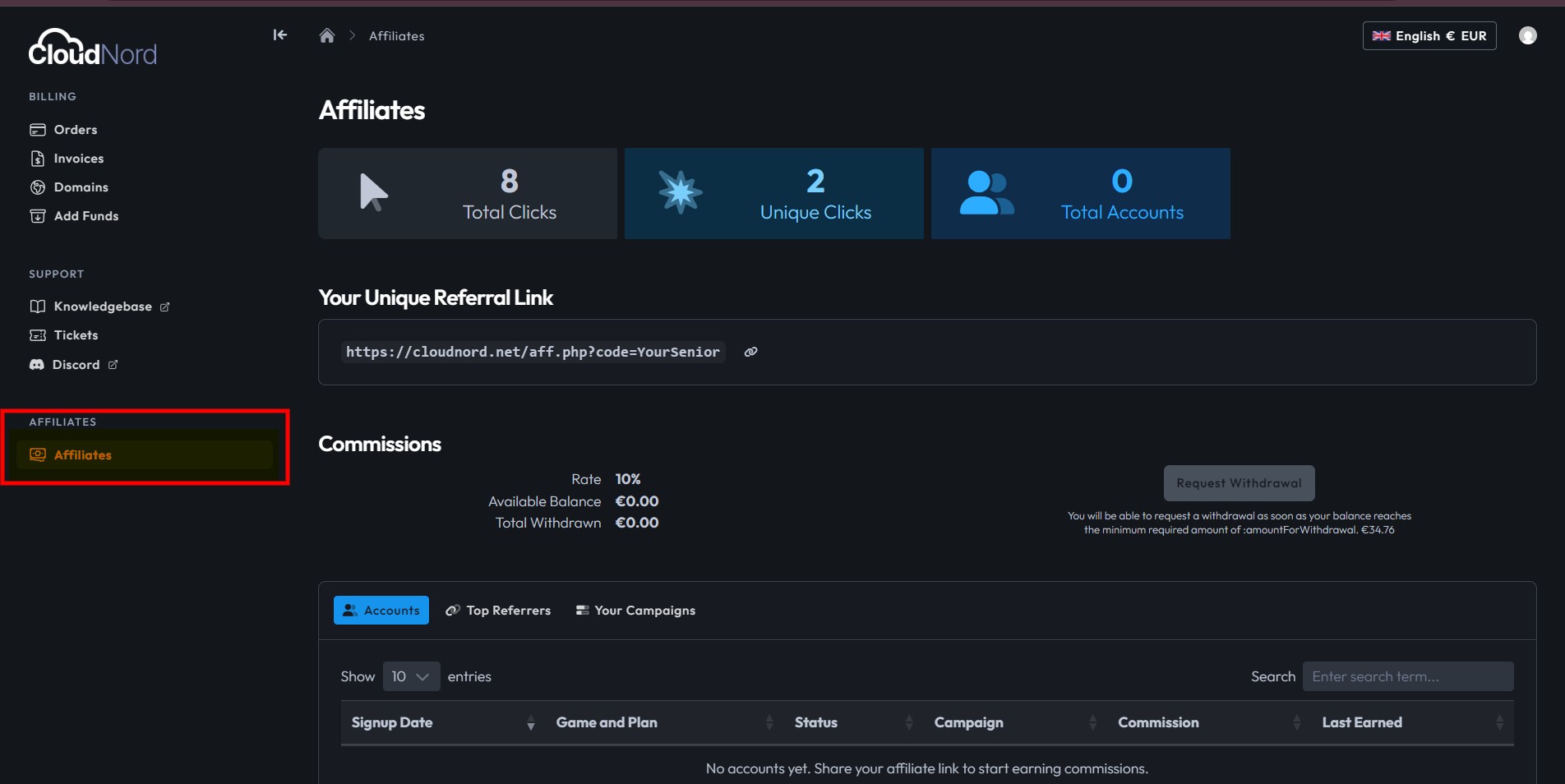The image size is (1565, 784).
Task: Click the Knowledgebase book icon
Action: pos(38,307)
